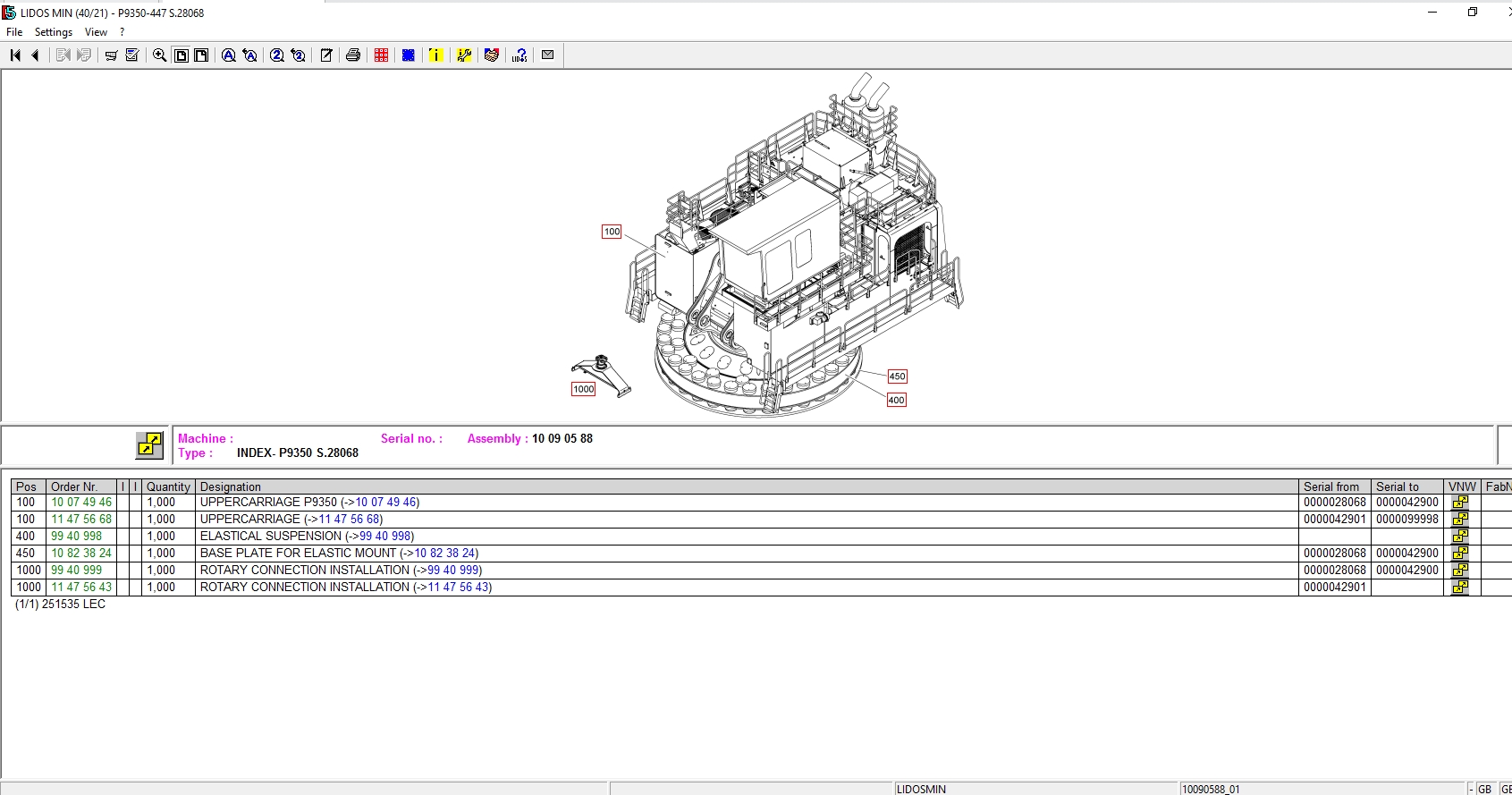The height and width of the screenshot is (795, 1512).
Task: Print using the printer icon
Action: (353, 55)
